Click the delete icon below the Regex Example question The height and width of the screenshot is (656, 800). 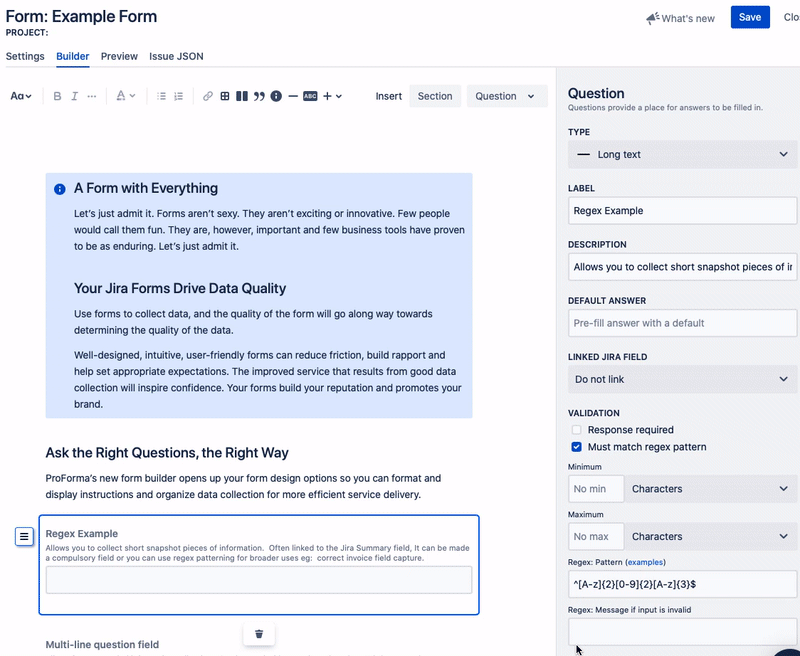259,632
